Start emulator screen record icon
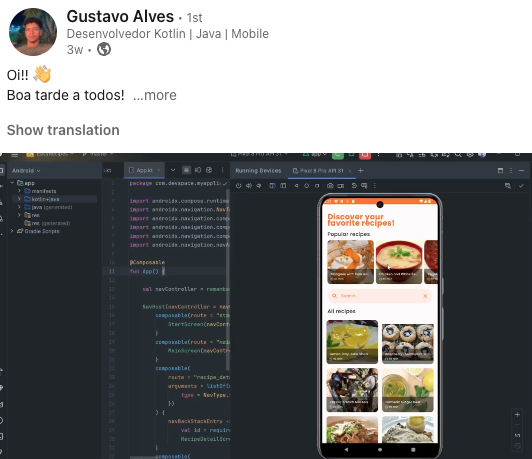Image resolution: width=532 pixels, height=459 pixels. point(341,186)
